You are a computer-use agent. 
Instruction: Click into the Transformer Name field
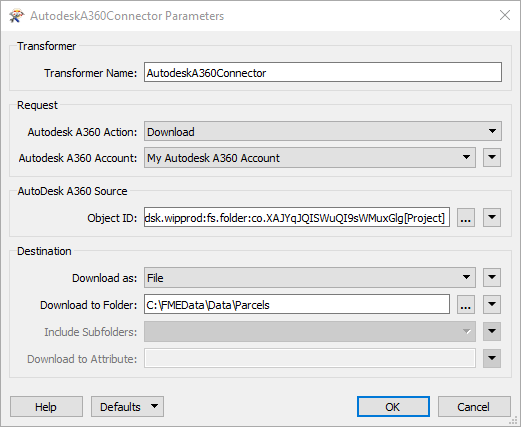tap(323, 72)
